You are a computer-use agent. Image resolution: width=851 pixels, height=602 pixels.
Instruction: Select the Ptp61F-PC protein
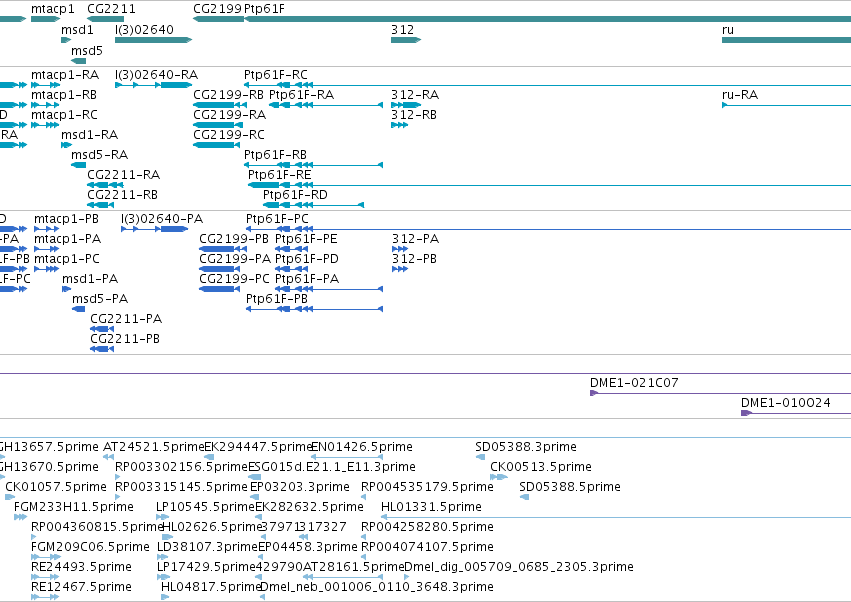pos(548,229)
